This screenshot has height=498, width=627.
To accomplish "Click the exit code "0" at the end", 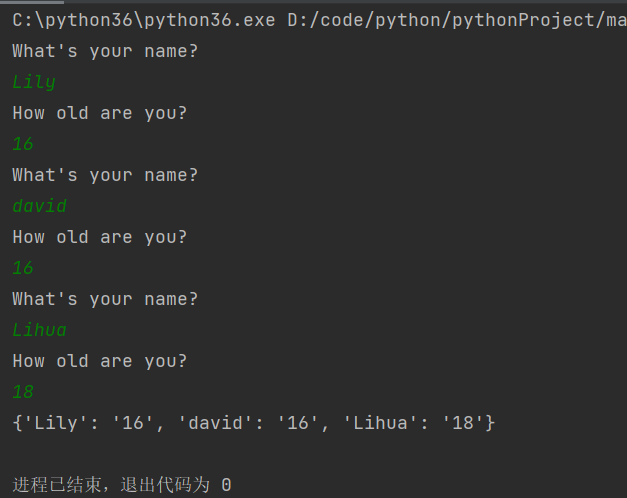I will tap(226, 485).
